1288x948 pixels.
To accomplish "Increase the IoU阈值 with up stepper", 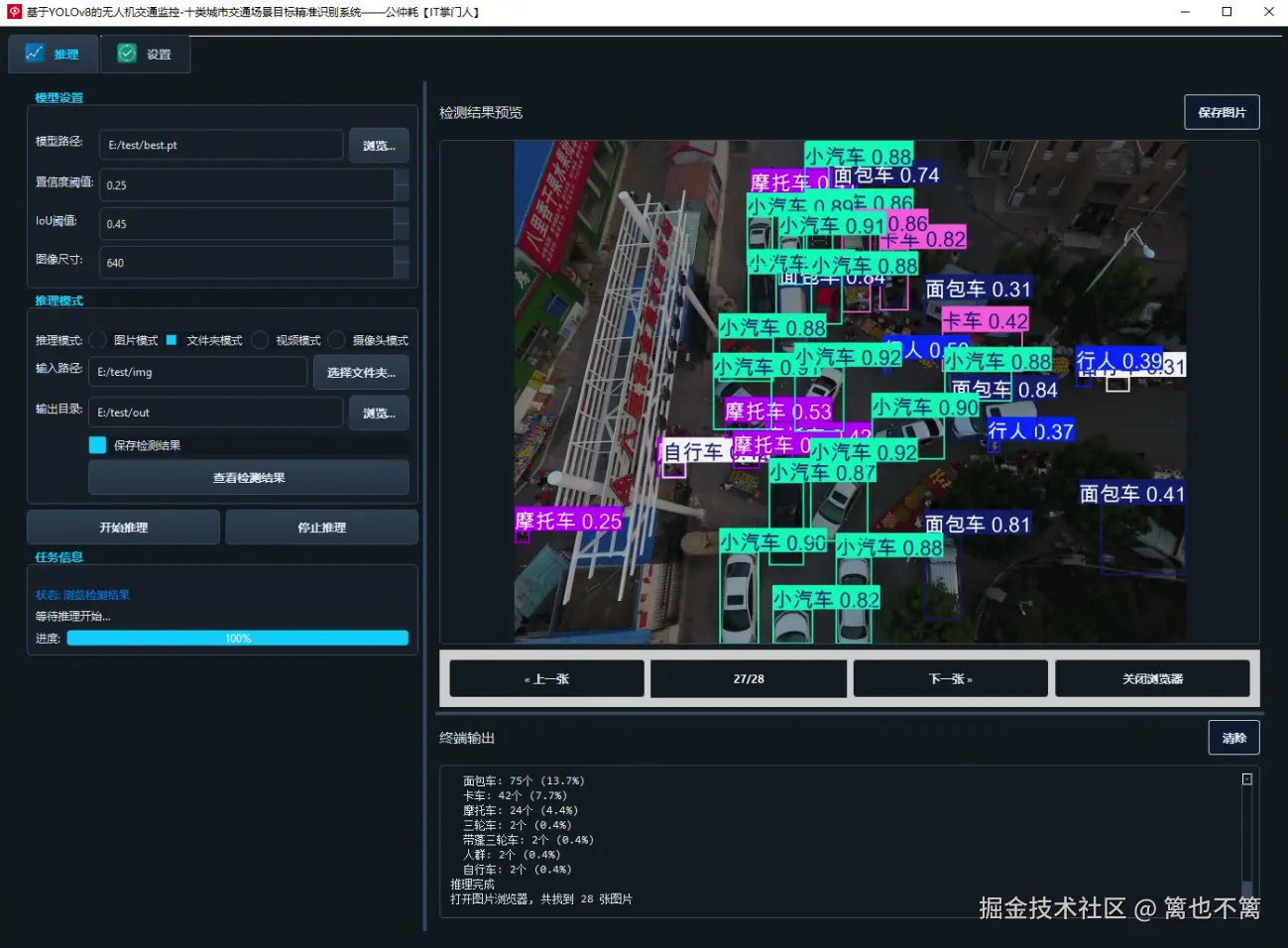I will pos(402,216).
